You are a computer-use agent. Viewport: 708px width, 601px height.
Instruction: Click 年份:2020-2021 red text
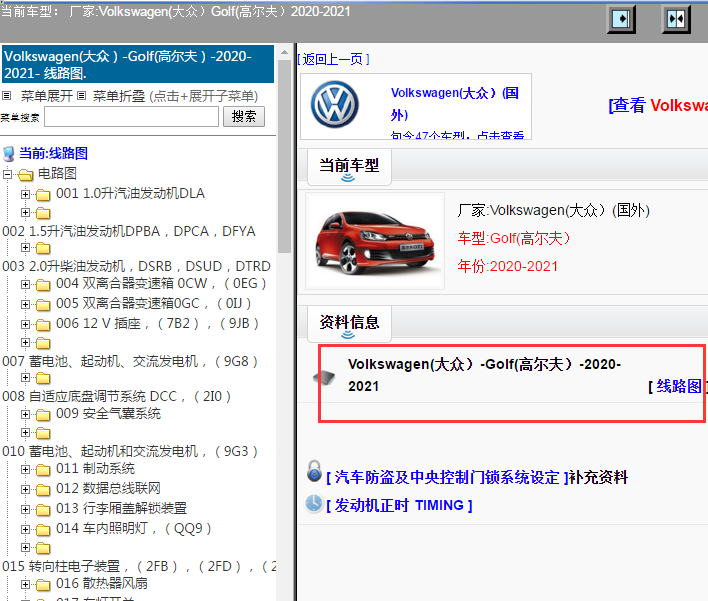click(508, 266)
